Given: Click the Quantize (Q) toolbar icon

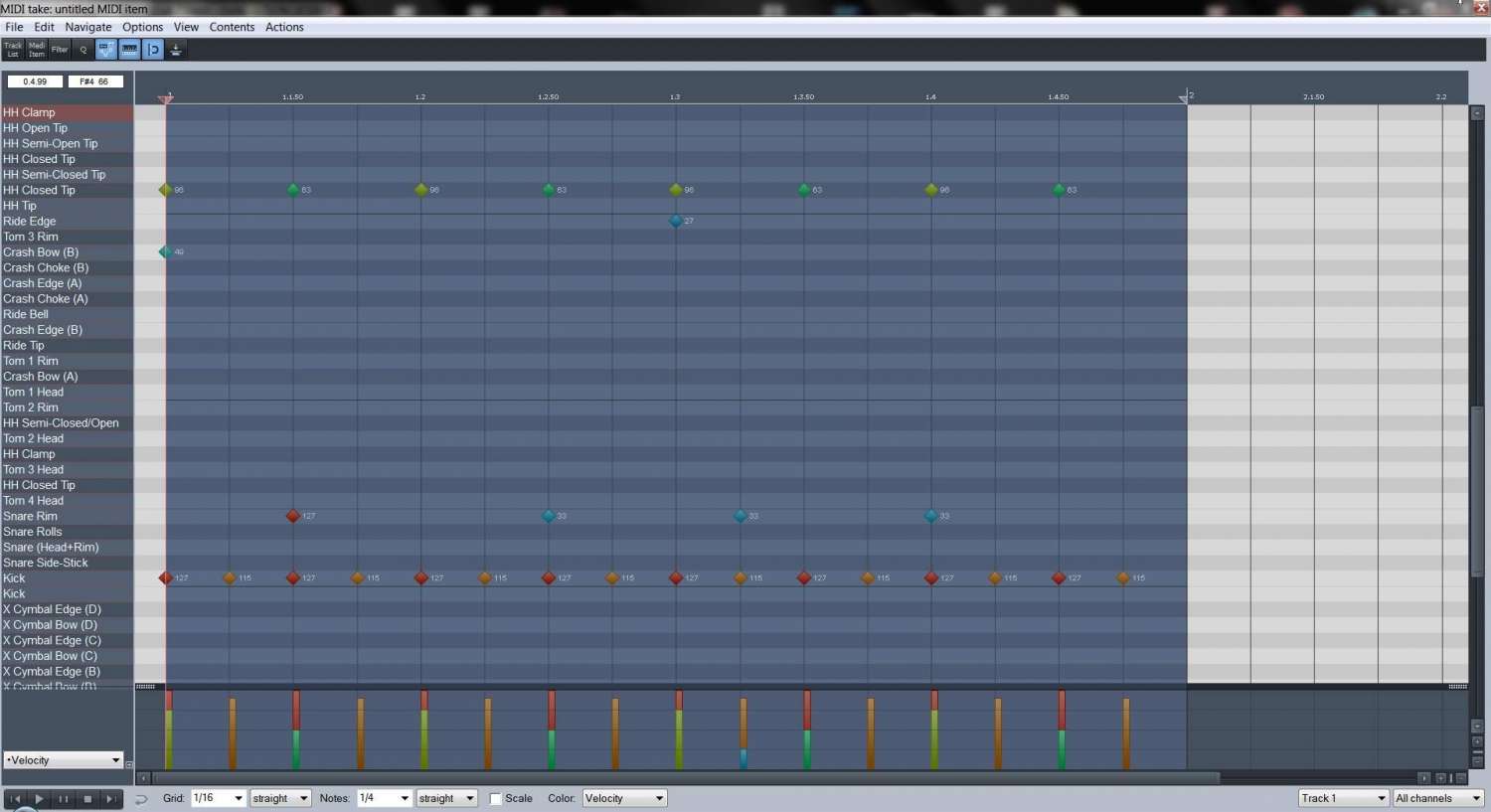Looking at the screenshot, I should point(83,50).
